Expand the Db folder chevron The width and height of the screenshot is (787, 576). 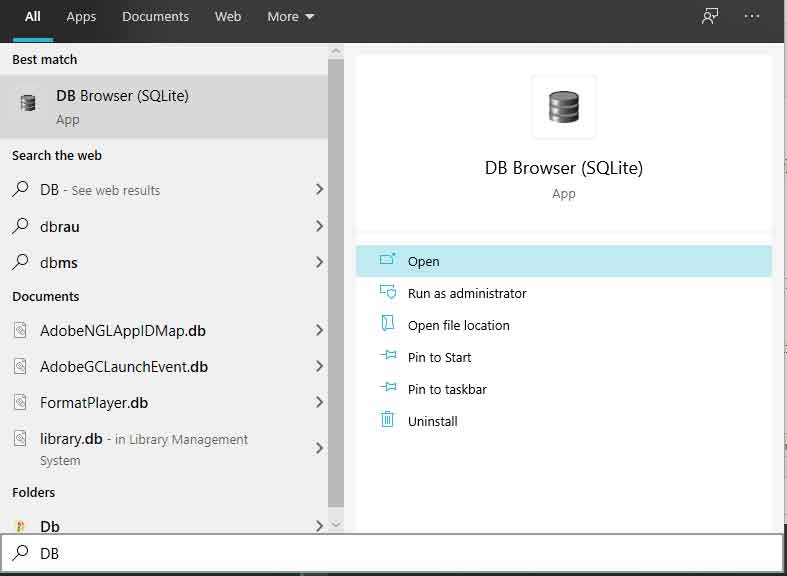[x=319, y=525]
